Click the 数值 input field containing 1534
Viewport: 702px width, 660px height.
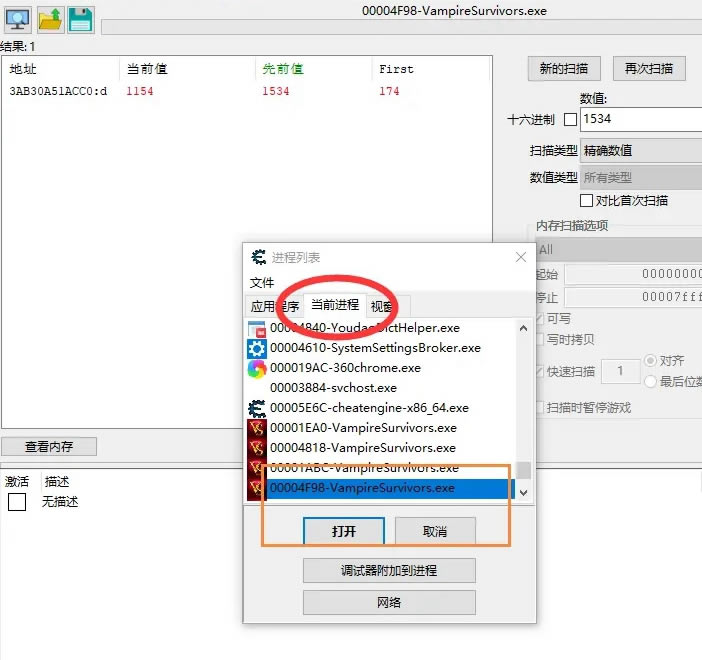pyautogui.click(x=640, y=119)
